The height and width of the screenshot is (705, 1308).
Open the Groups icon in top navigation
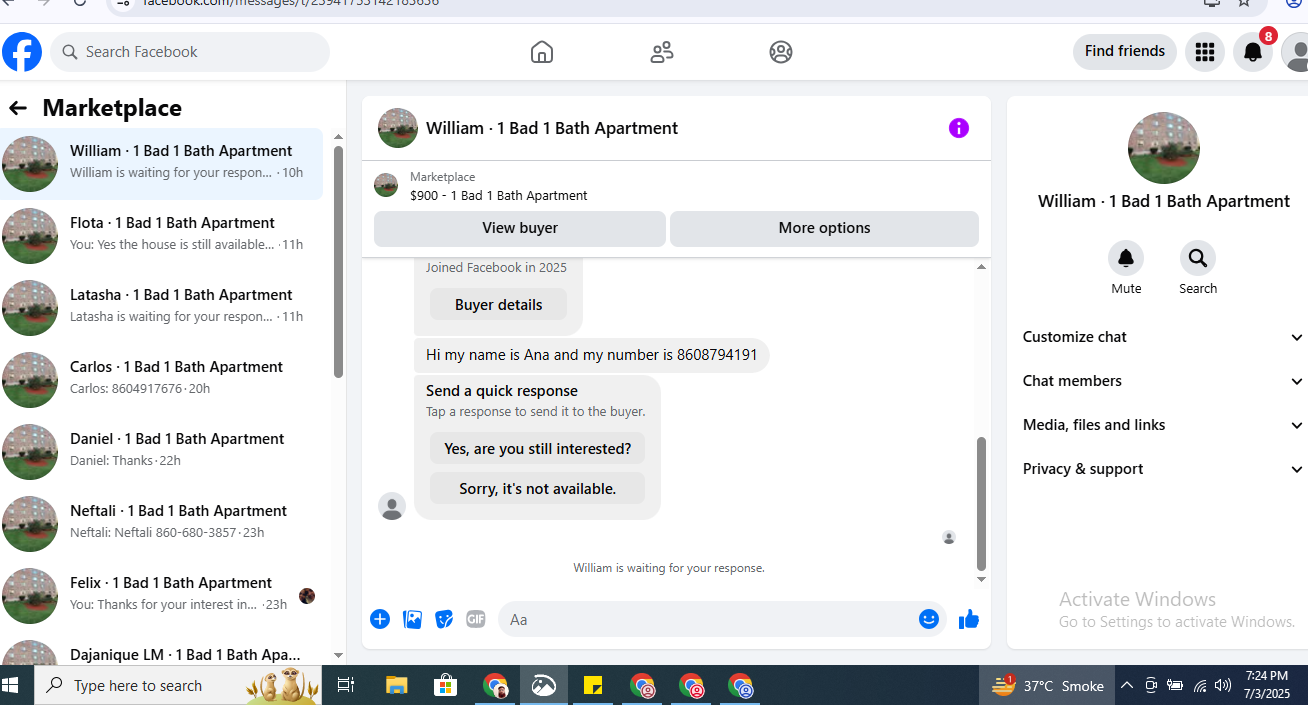(x=781, y=52)
